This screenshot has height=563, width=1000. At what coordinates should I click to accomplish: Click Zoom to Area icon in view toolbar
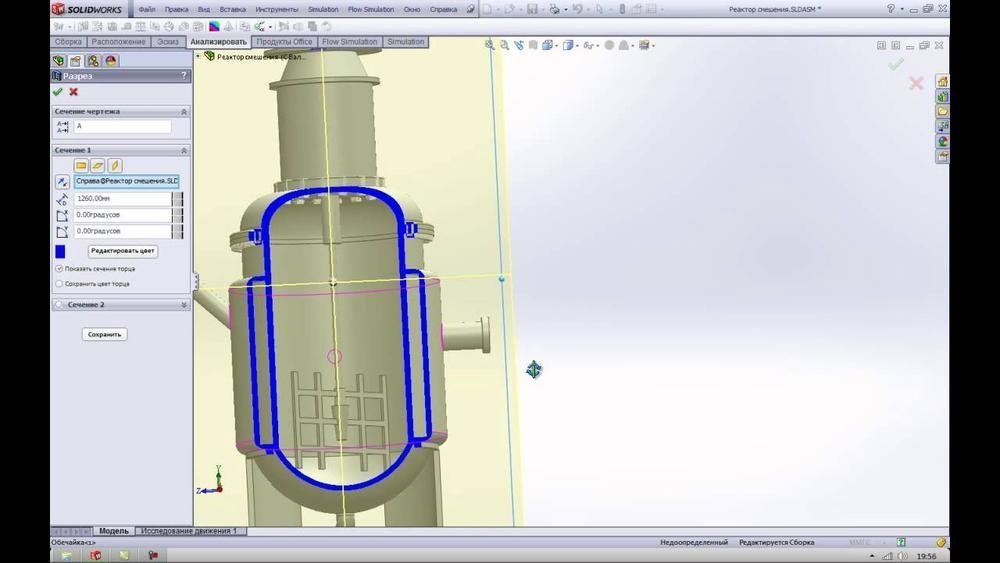click(504, 45)
